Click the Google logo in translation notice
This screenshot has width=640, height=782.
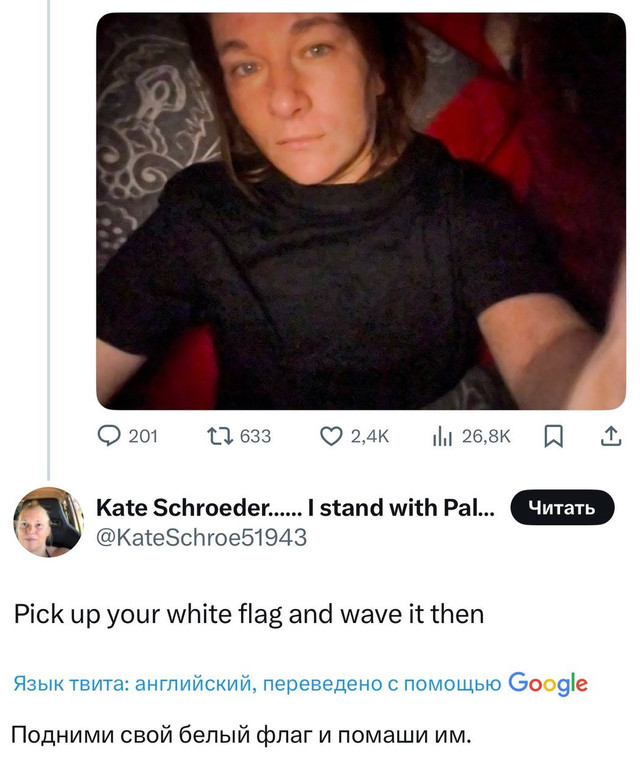[547, 684]
